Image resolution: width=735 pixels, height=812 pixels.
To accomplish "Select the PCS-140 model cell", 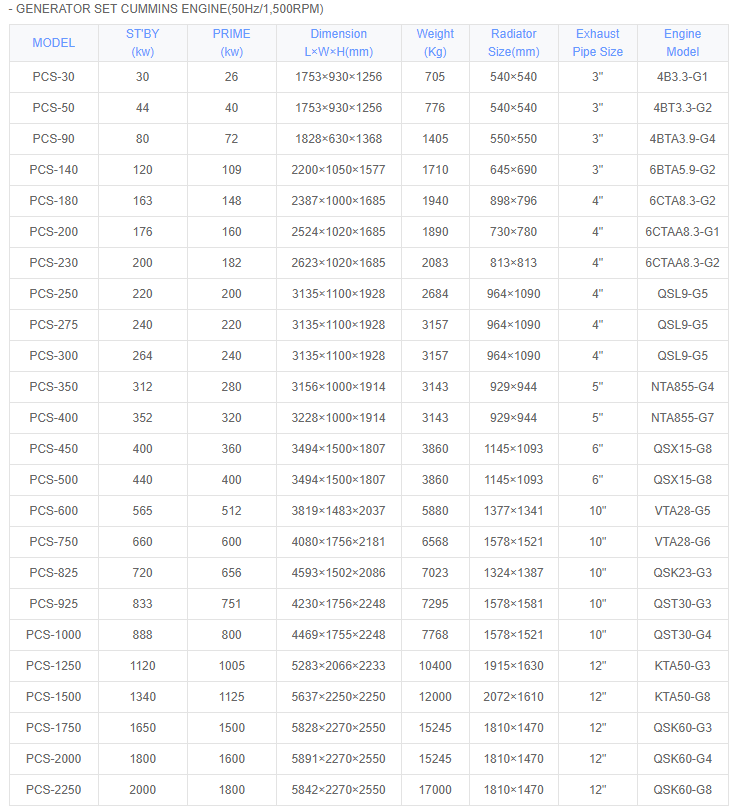I will [x=54, y=170].
